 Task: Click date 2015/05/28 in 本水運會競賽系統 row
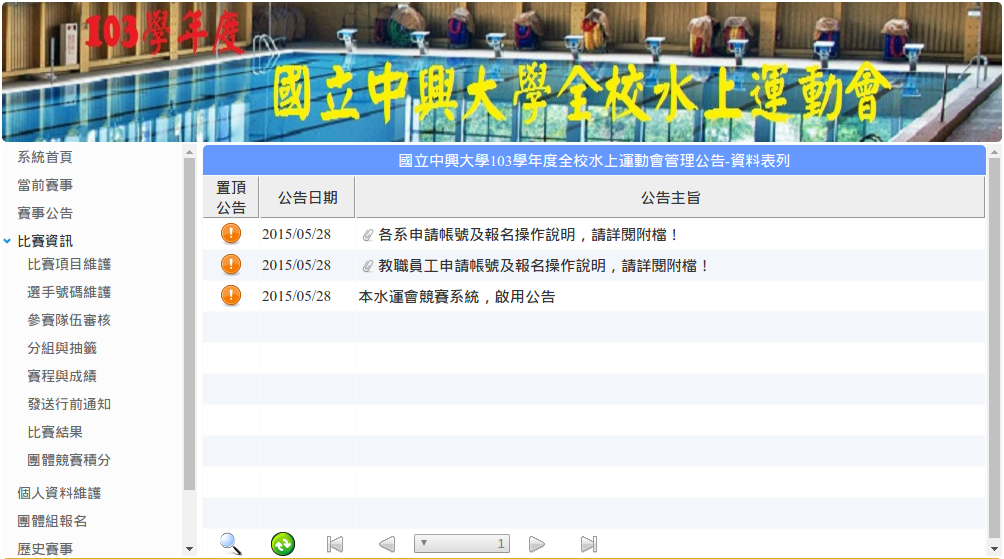[296, 296]
